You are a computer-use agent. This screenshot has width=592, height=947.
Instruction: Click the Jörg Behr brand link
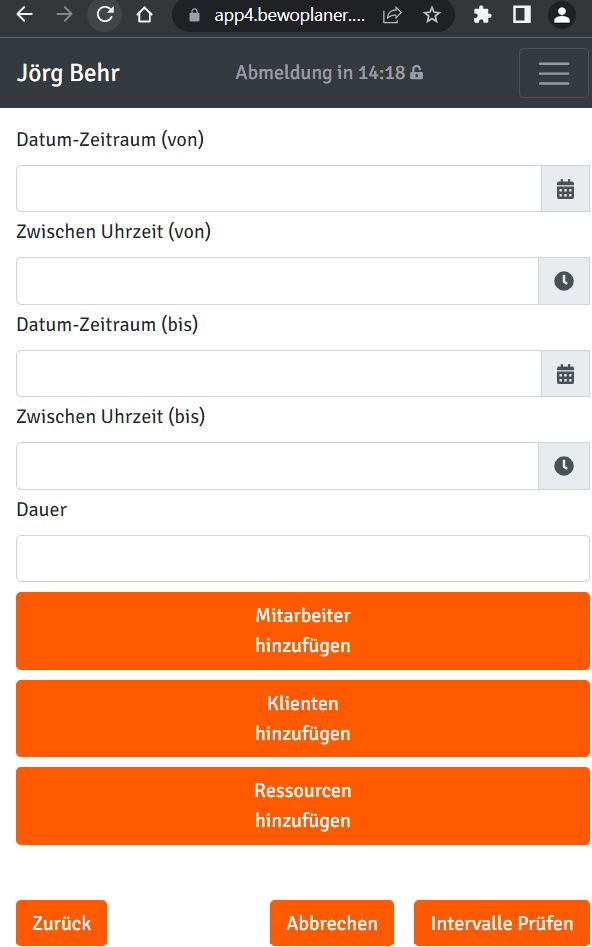(x=68, y=73)
